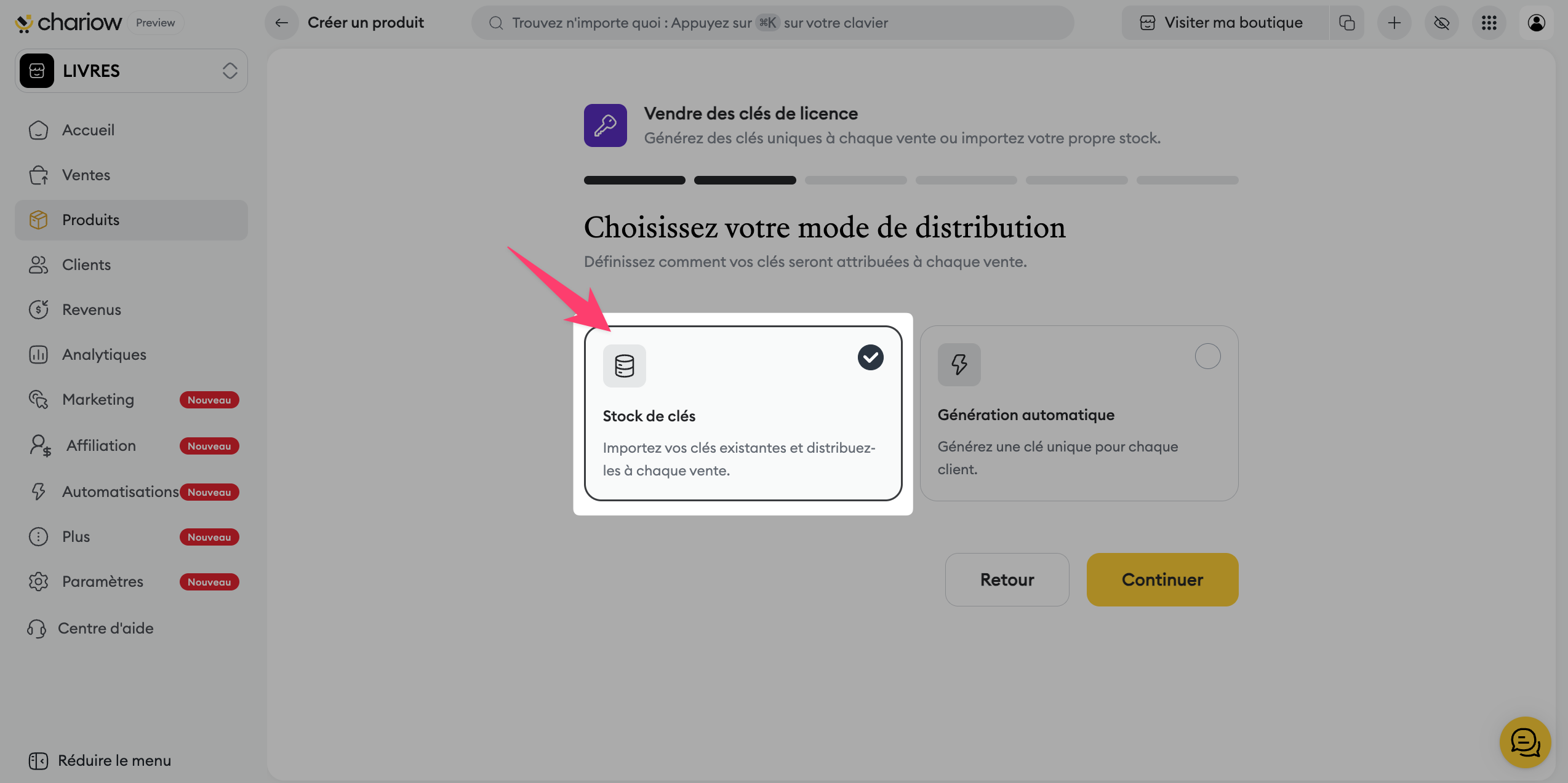
Task: Expand the Plus menu item
Action: [76, 536]
